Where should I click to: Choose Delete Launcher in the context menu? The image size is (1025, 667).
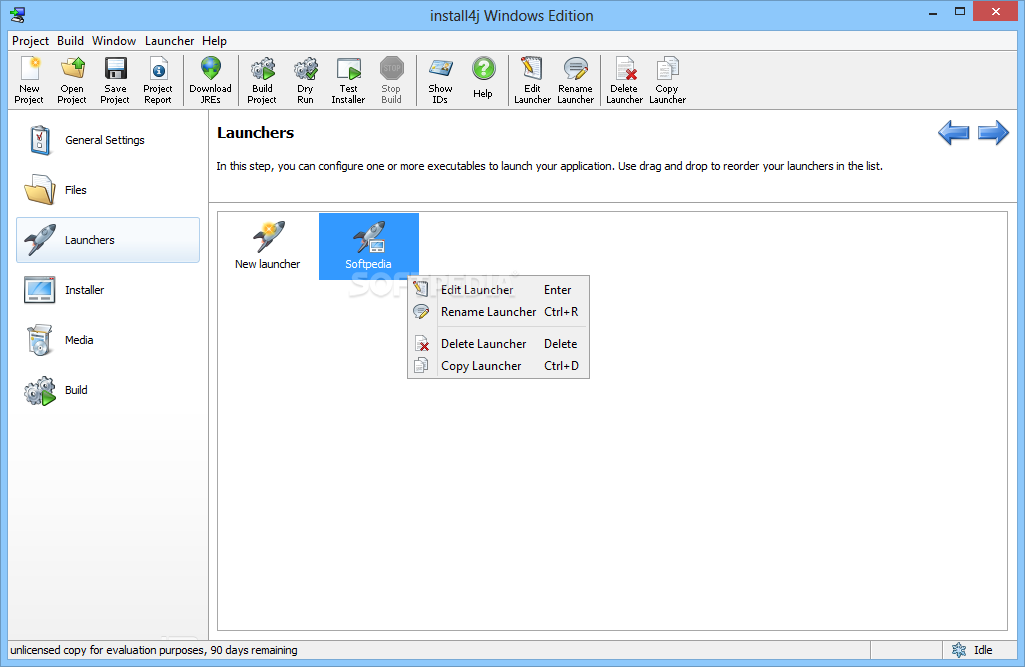click(x=498, y=344)
